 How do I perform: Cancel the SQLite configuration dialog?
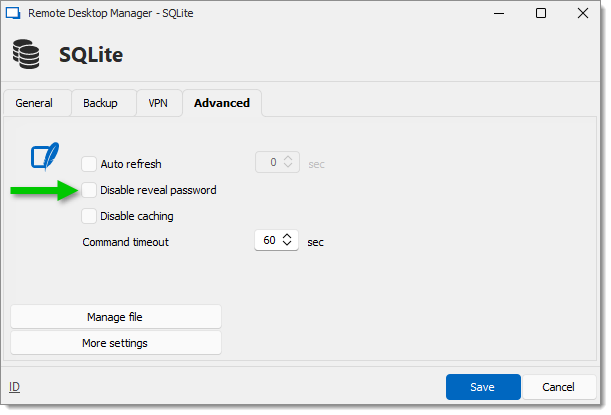point(558,387)
